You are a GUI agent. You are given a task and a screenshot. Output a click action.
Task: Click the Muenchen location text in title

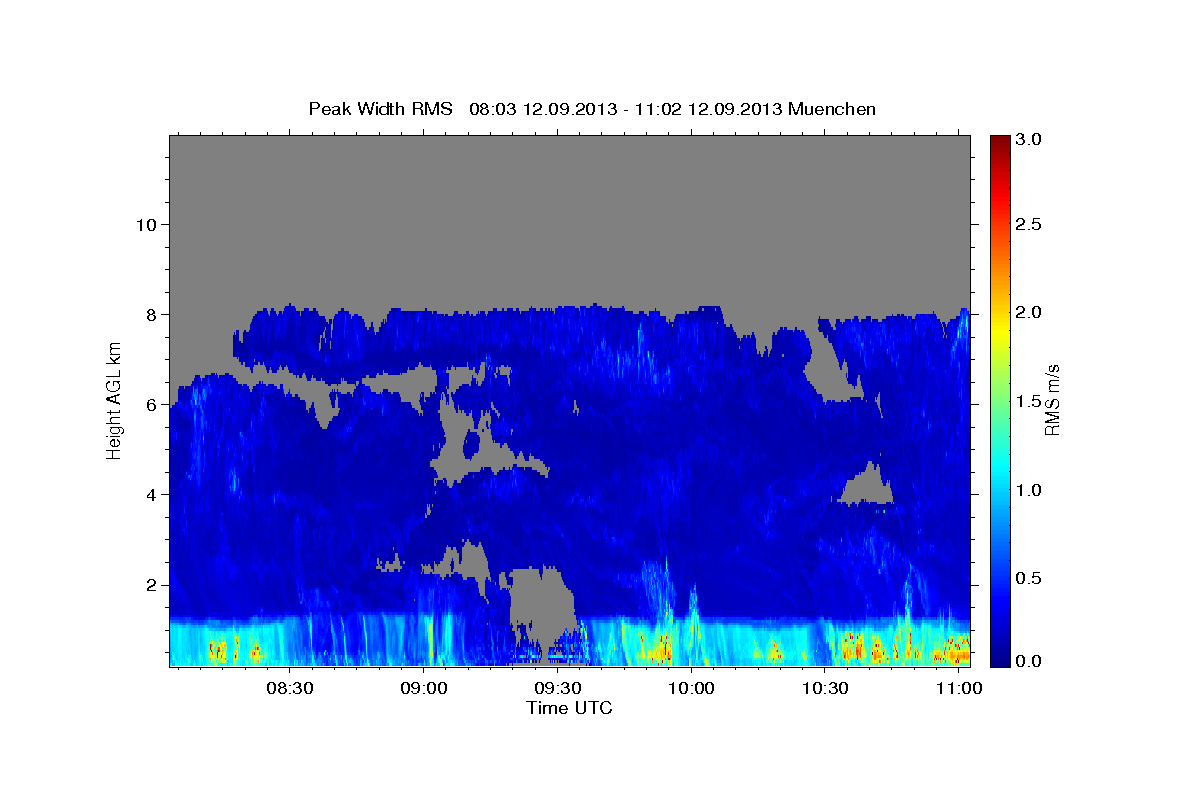(x=832, y=109)
